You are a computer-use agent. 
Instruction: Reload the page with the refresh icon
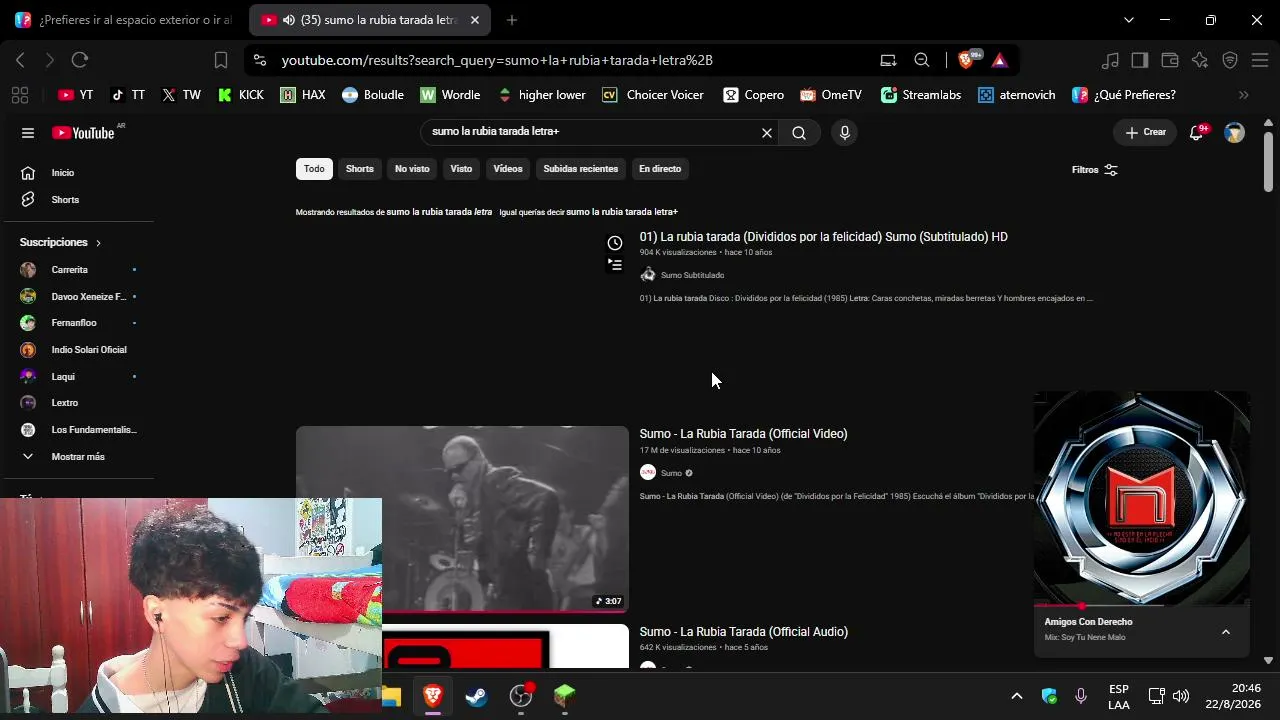click(80, 60)
